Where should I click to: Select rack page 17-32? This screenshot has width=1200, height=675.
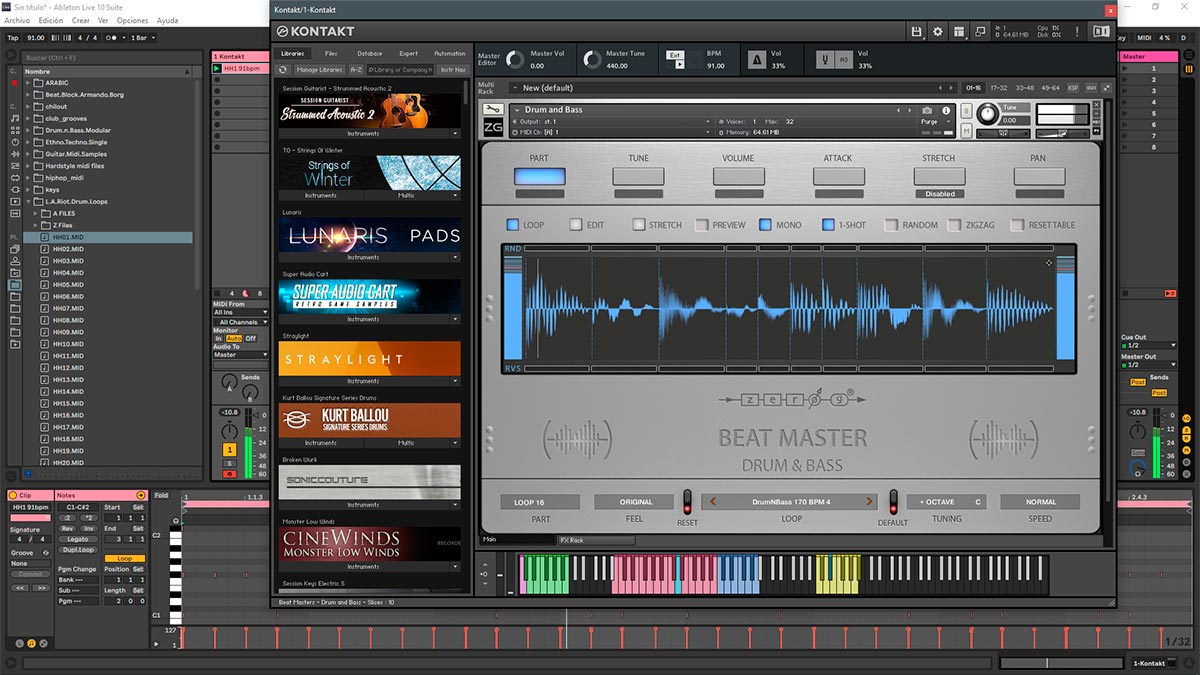[x=998, y=88]
